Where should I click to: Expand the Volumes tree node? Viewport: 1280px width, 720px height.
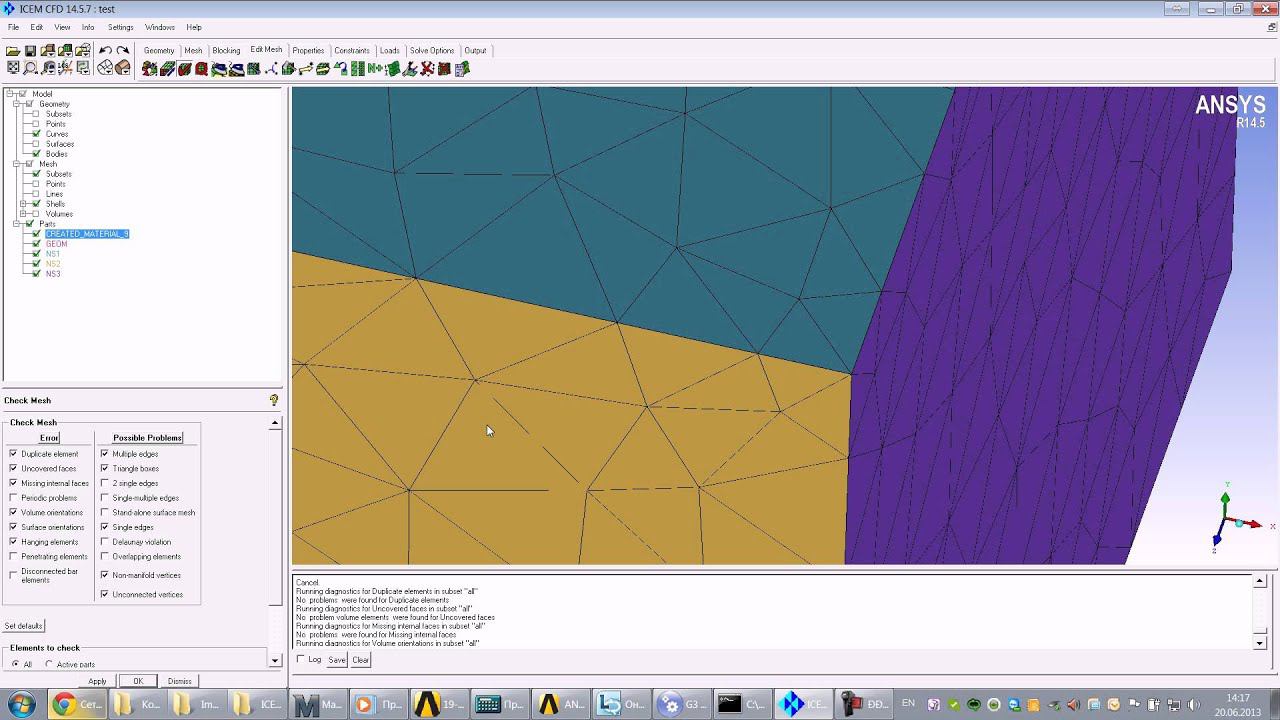click(23, 214)
